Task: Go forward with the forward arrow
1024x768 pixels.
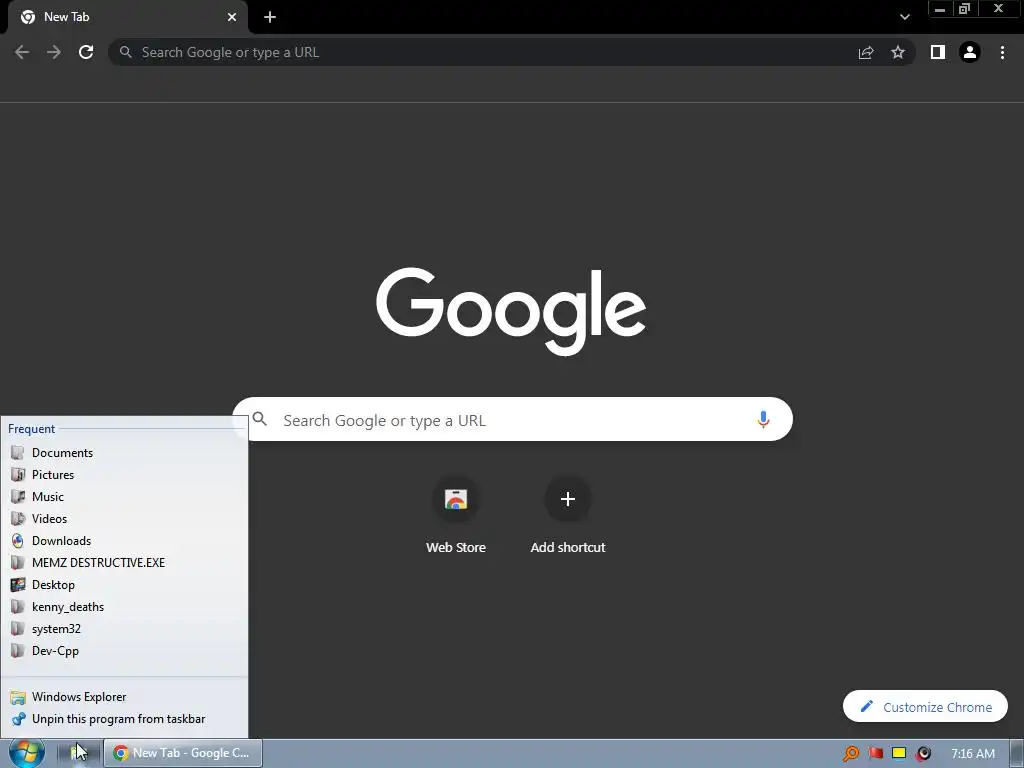Action: (54, 52)
